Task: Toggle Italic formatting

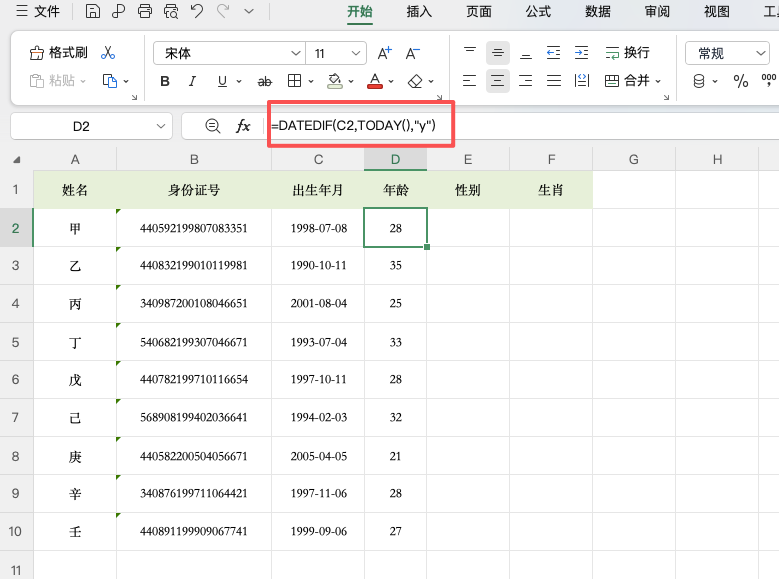Action: (192, 81)
